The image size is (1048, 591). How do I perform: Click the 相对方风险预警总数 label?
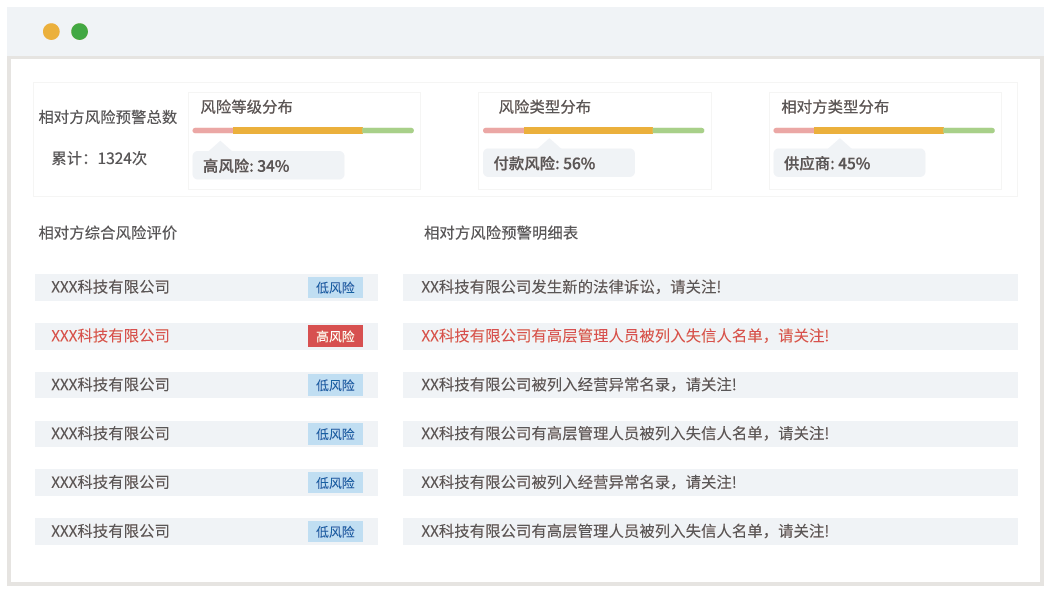pyautogui.click(x=108, y=117)
